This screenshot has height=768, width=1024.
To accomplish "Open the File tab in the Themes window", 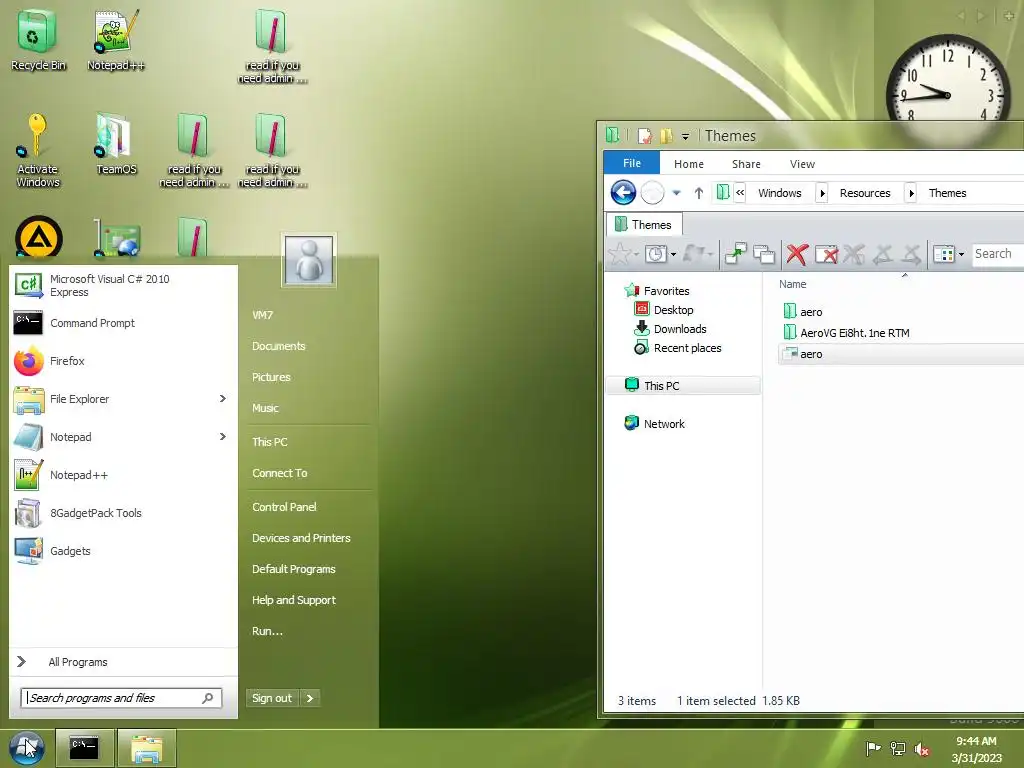I will [x=632, y=163].
